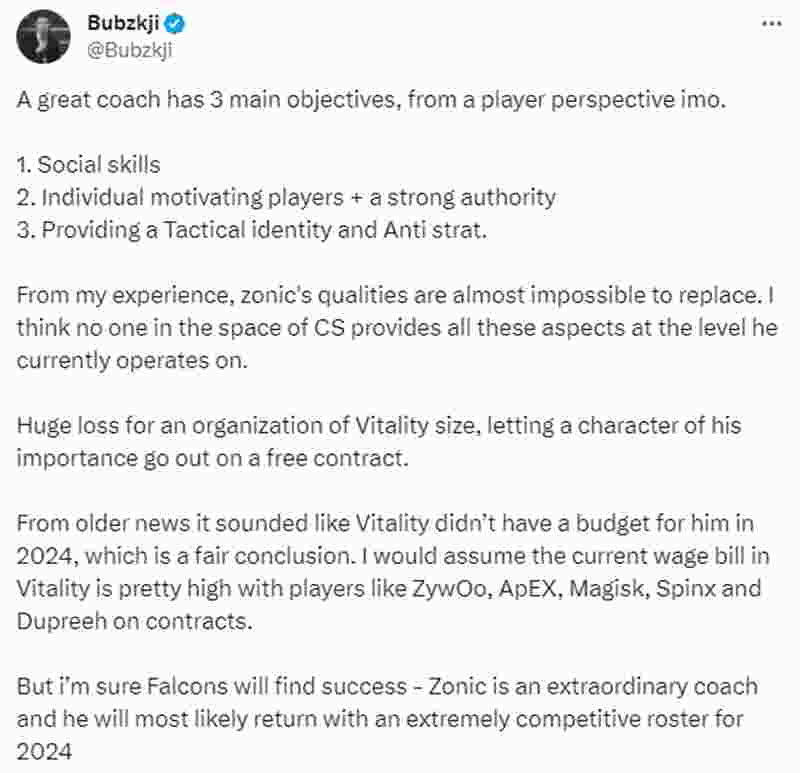Click 'importance go out on a free contract'
800x773 pixels.
point(212,458)
